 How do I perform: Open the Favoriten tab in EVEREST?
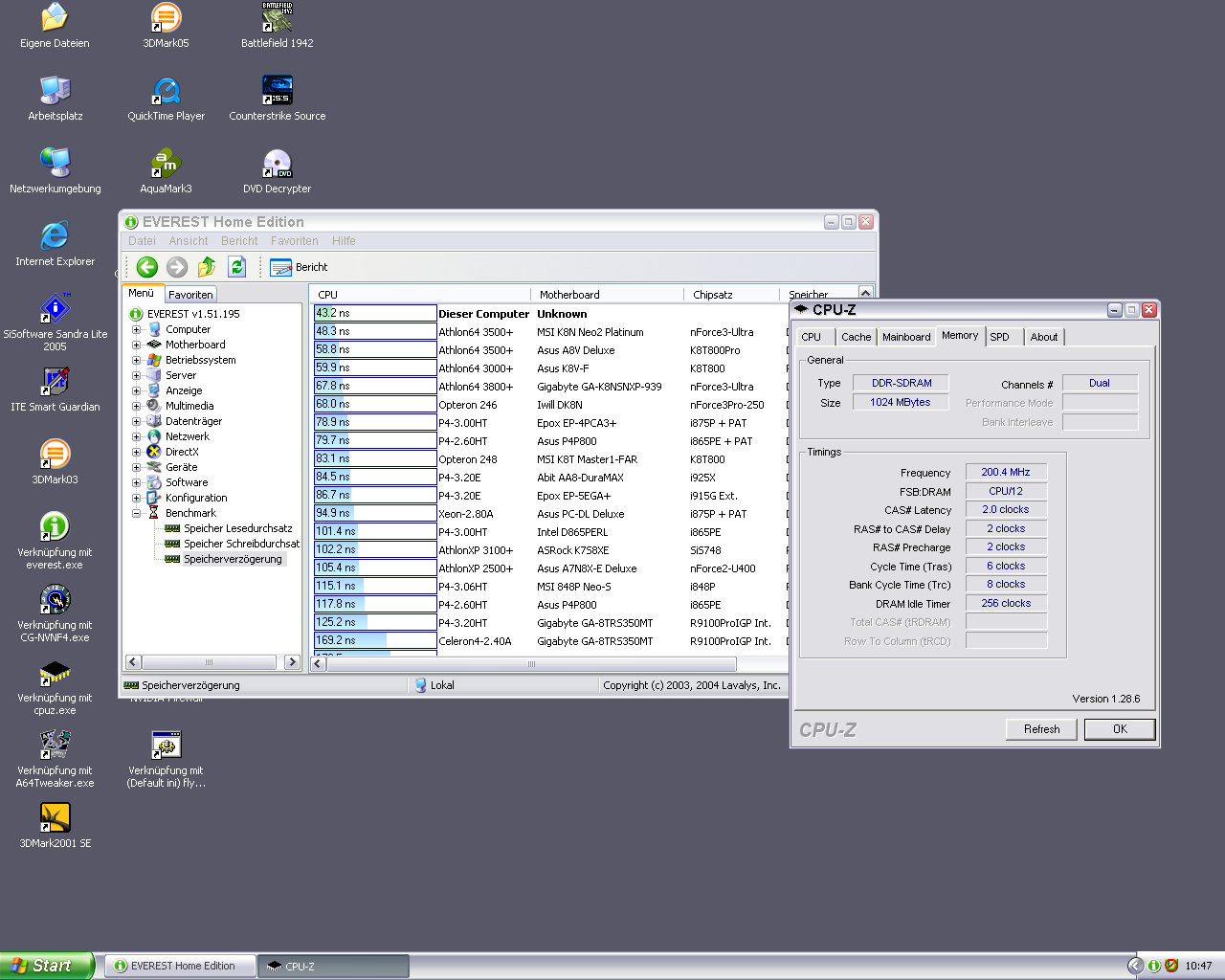point(190,295)
